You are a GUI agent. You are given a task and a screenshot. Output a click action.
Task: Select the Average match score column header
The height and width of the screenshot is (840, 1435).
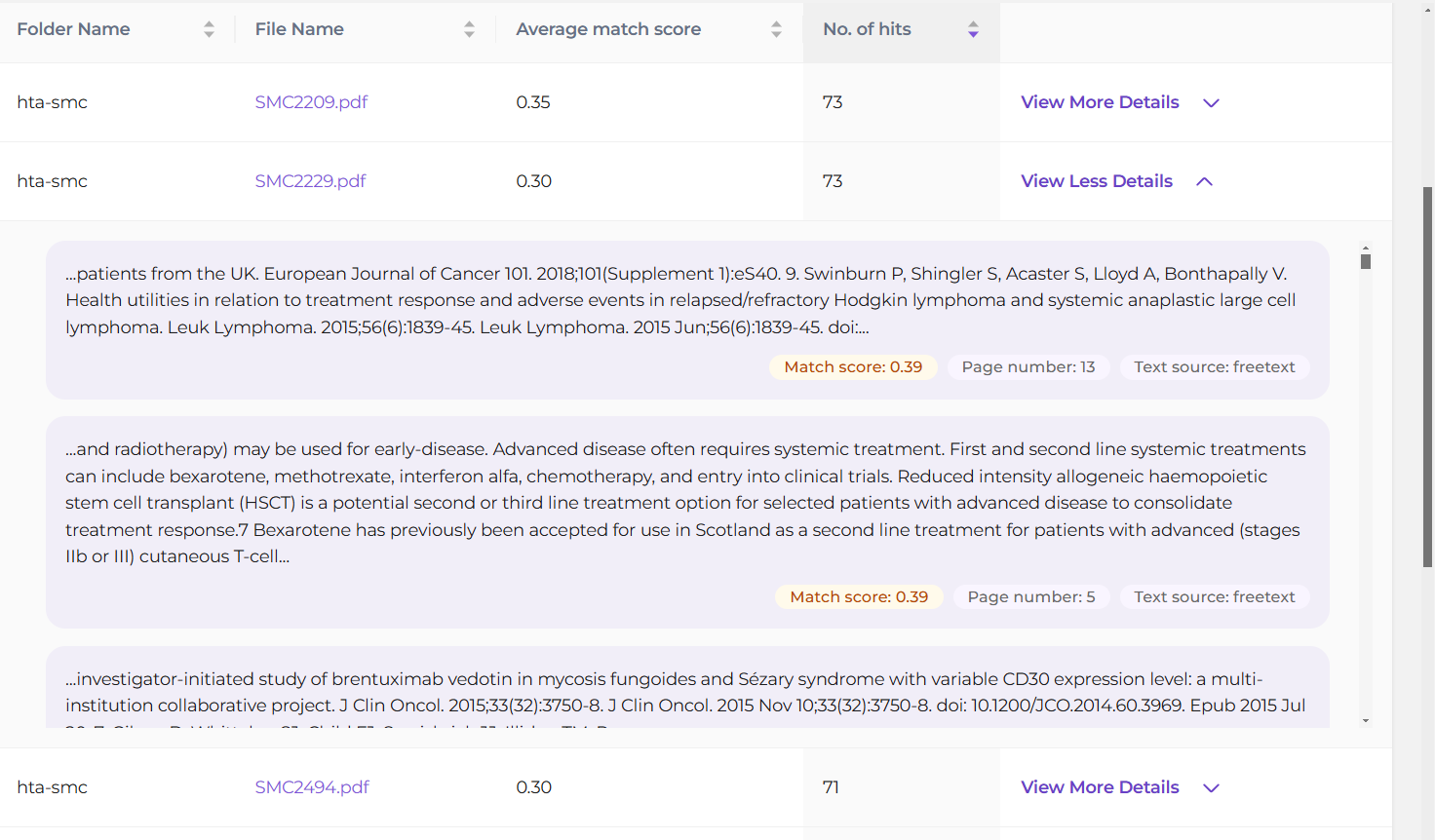point(607,29)
